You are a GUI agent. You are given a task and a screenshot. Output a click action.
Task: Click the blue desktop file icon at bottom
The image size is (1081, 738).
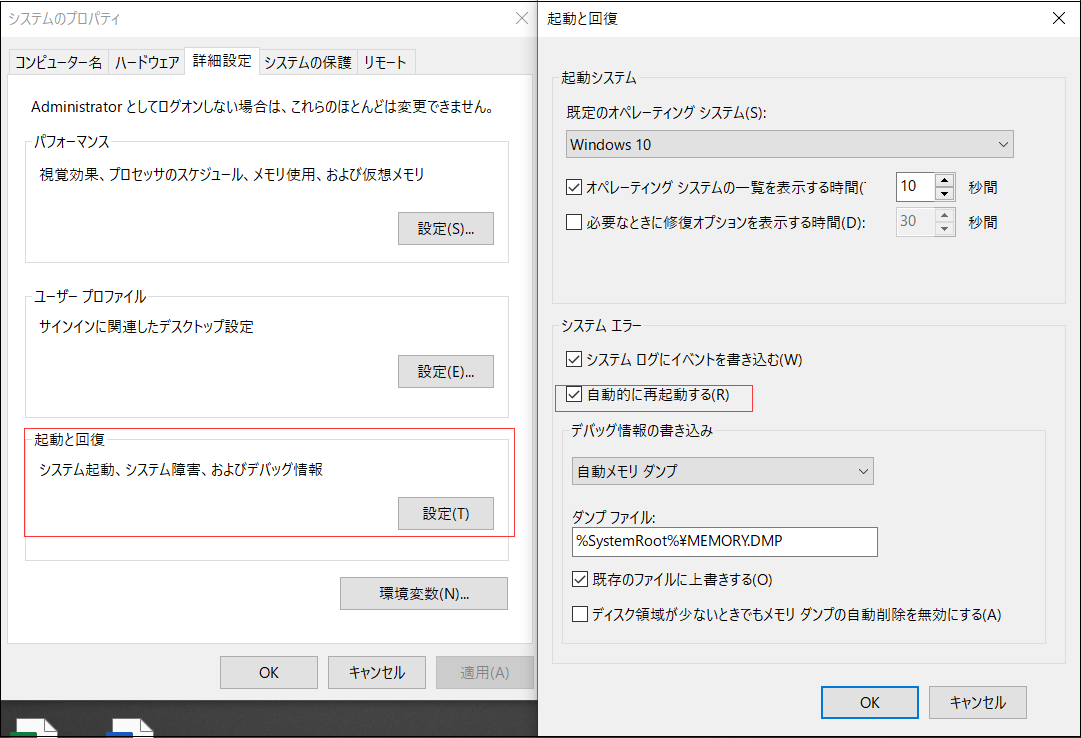130,728
